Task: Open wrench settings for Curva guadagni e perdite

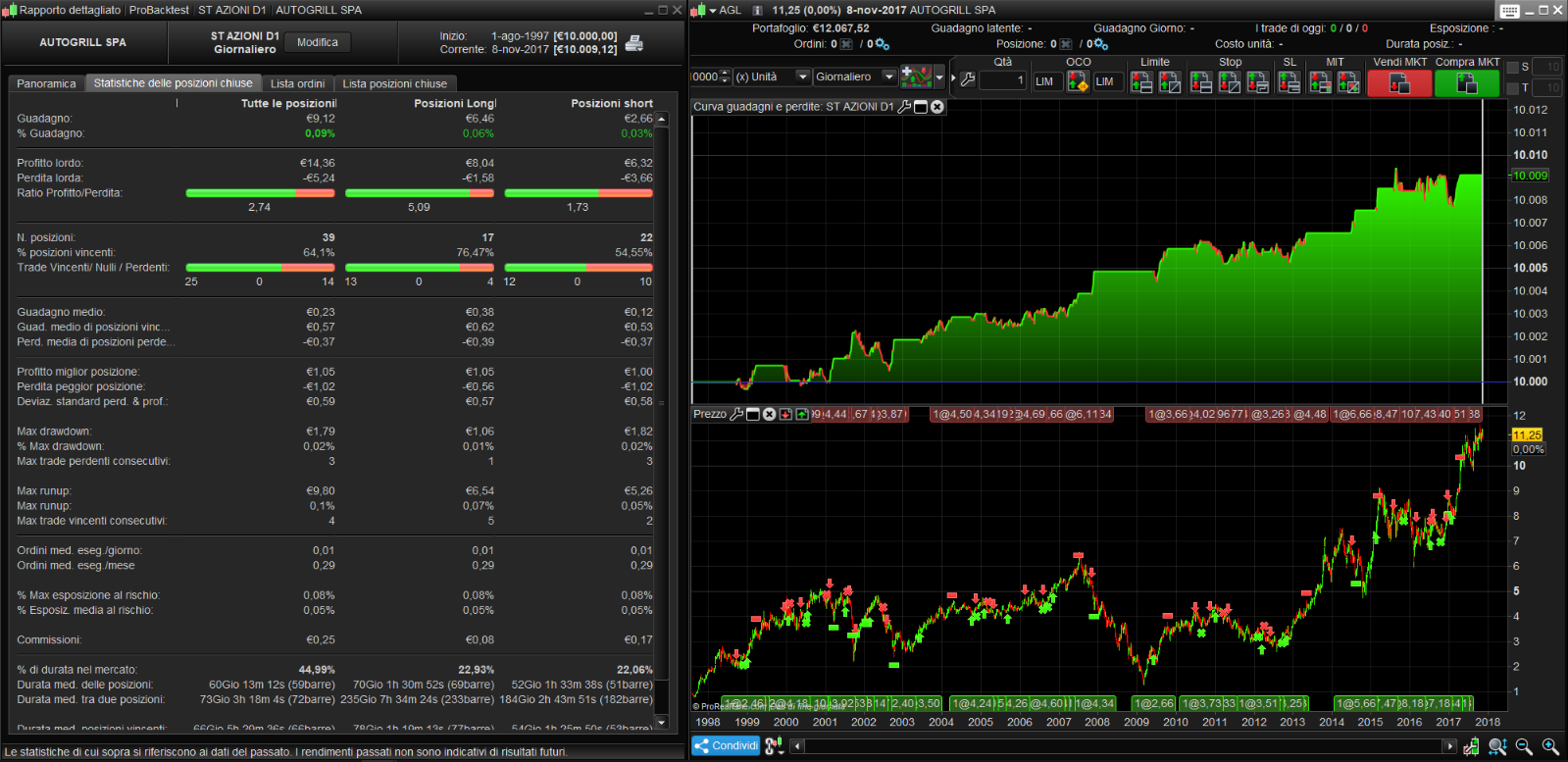Action: pos(904,107)
